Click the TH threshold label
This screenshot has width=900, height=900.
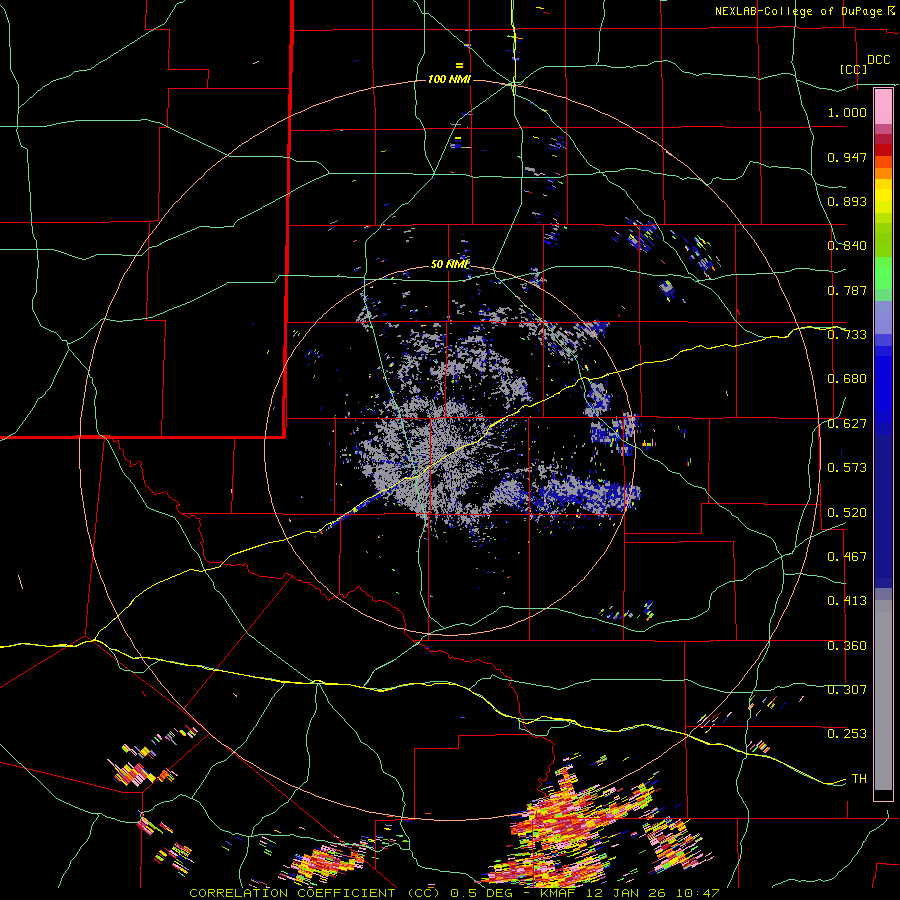pyautogui.click(x=859, y=779)
